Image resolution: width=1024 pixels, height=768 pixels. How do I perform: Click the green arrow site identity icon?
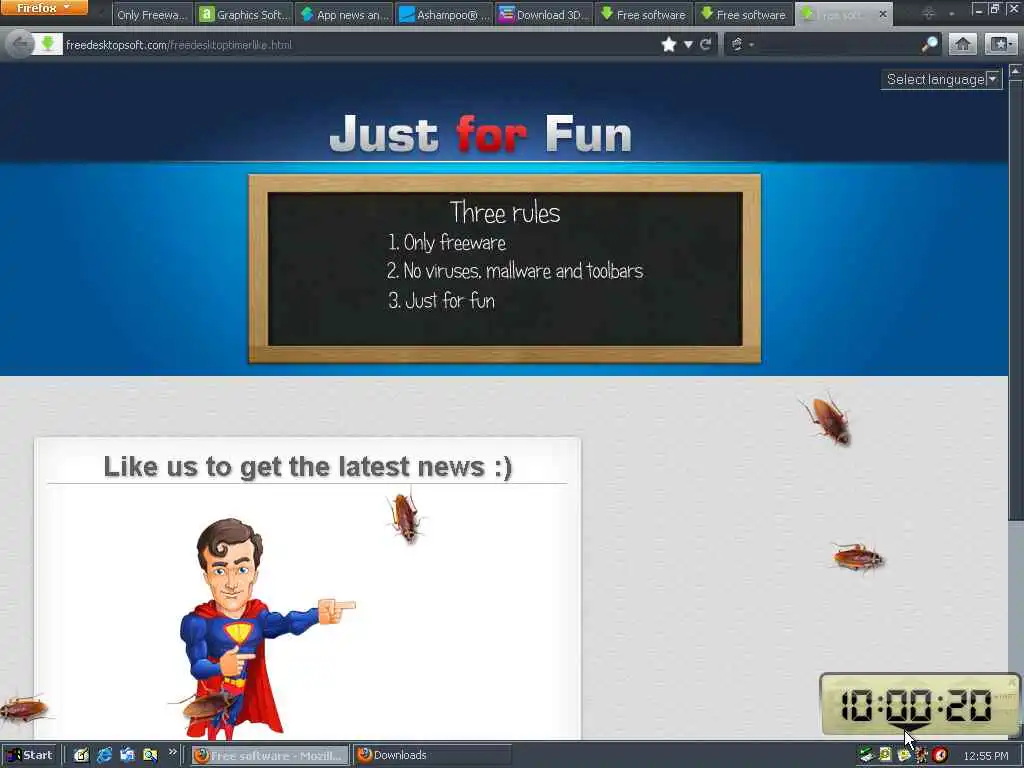coord(48,44)
